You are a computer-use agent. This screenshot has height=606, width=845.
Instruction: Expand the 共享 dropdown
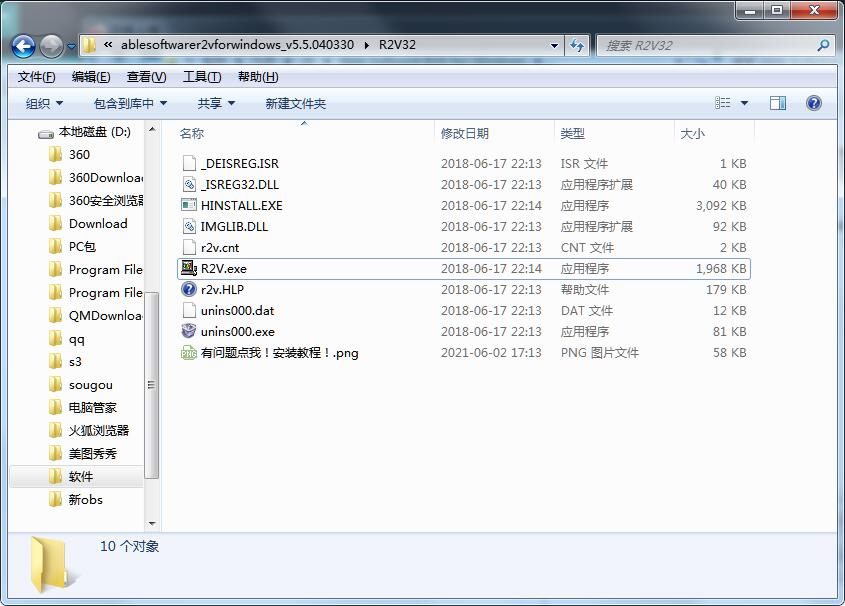(216, 103)
